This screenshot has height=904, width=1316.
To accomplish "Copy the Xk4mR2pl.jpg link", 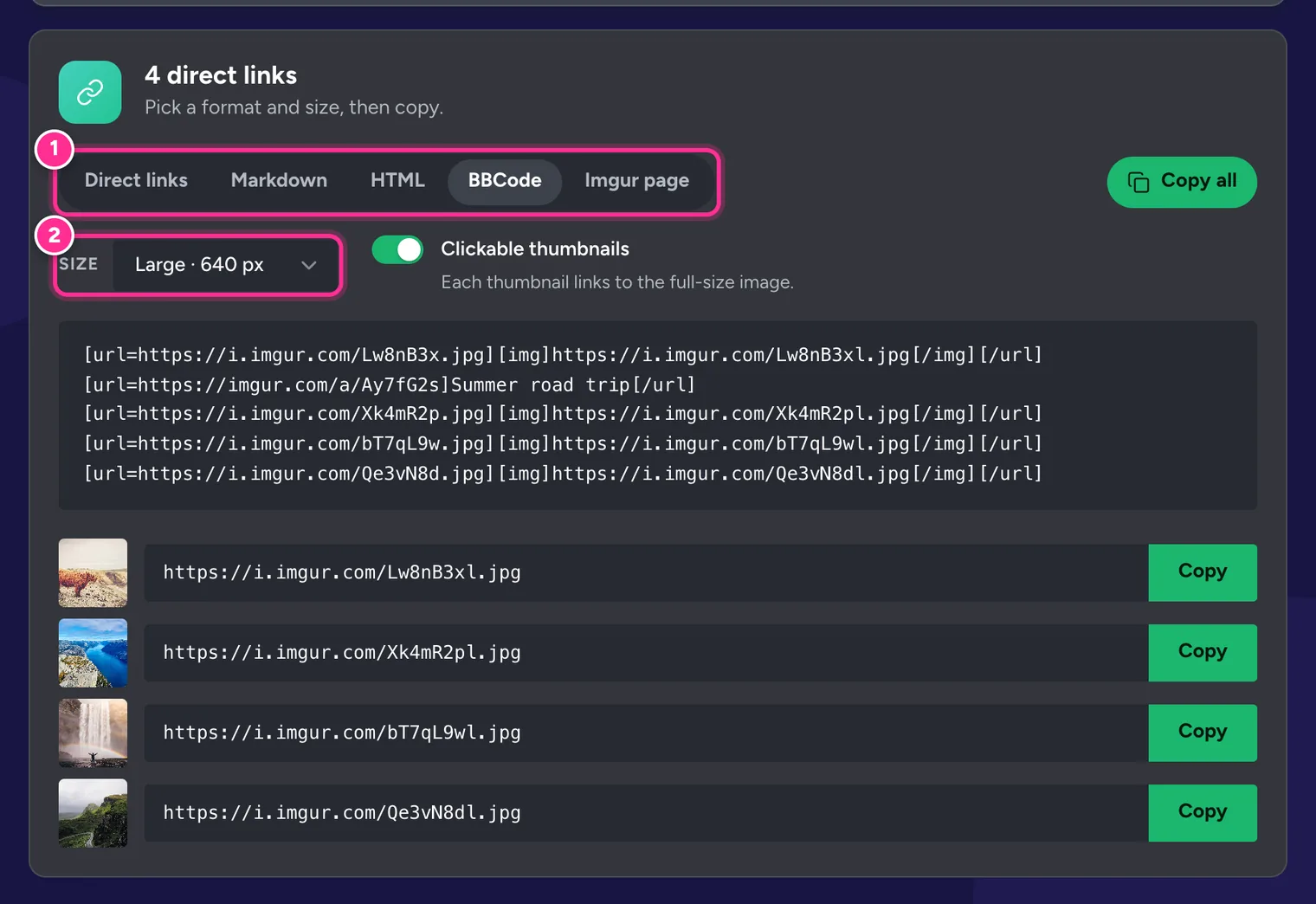I will point(1203,652).
